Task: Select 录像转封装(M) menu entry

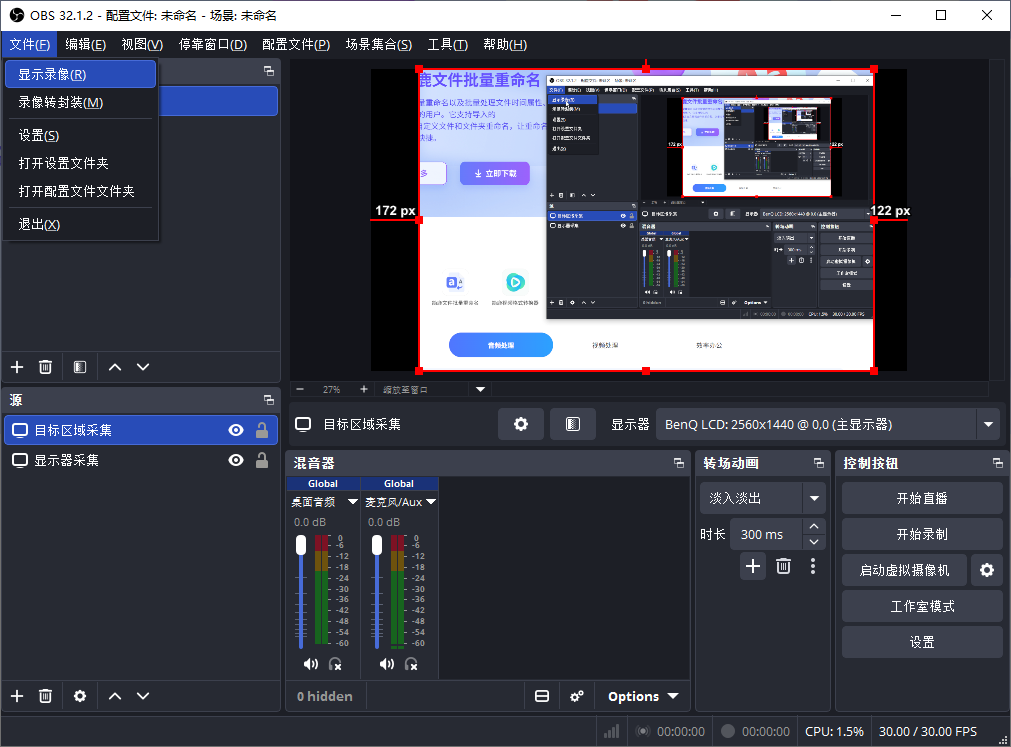Action: click(81, 102)
